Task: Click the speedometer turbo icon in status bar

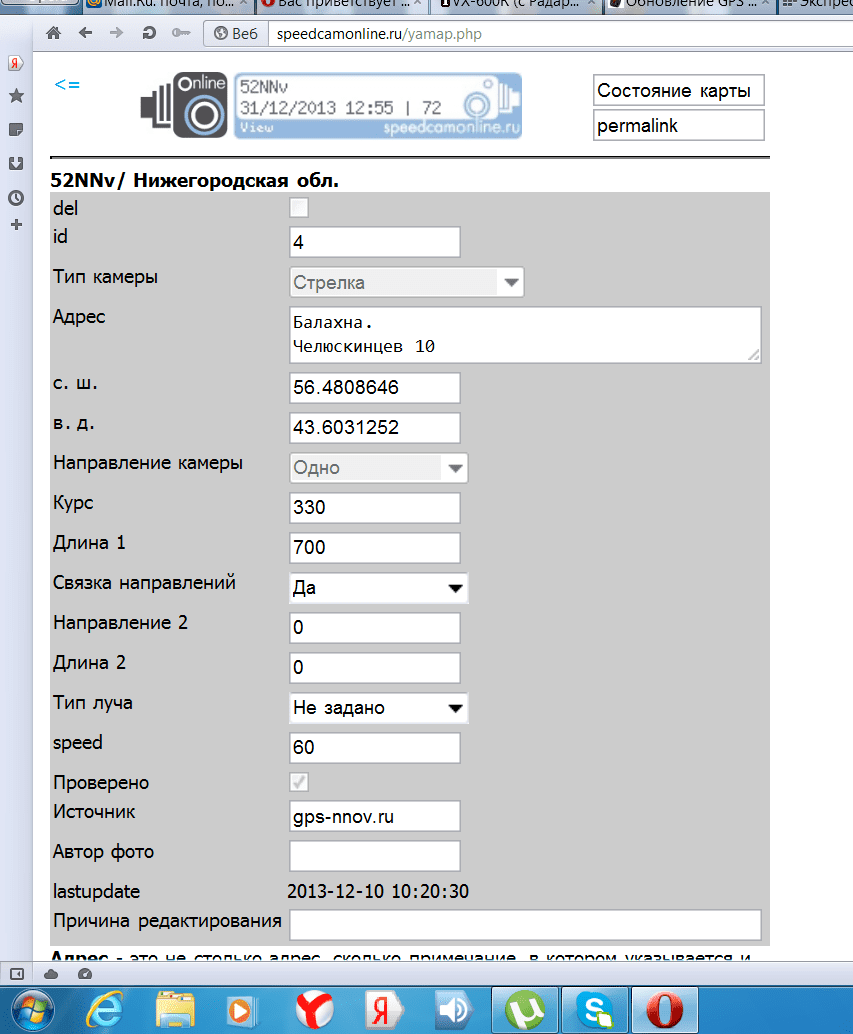Action: [84, 974]
